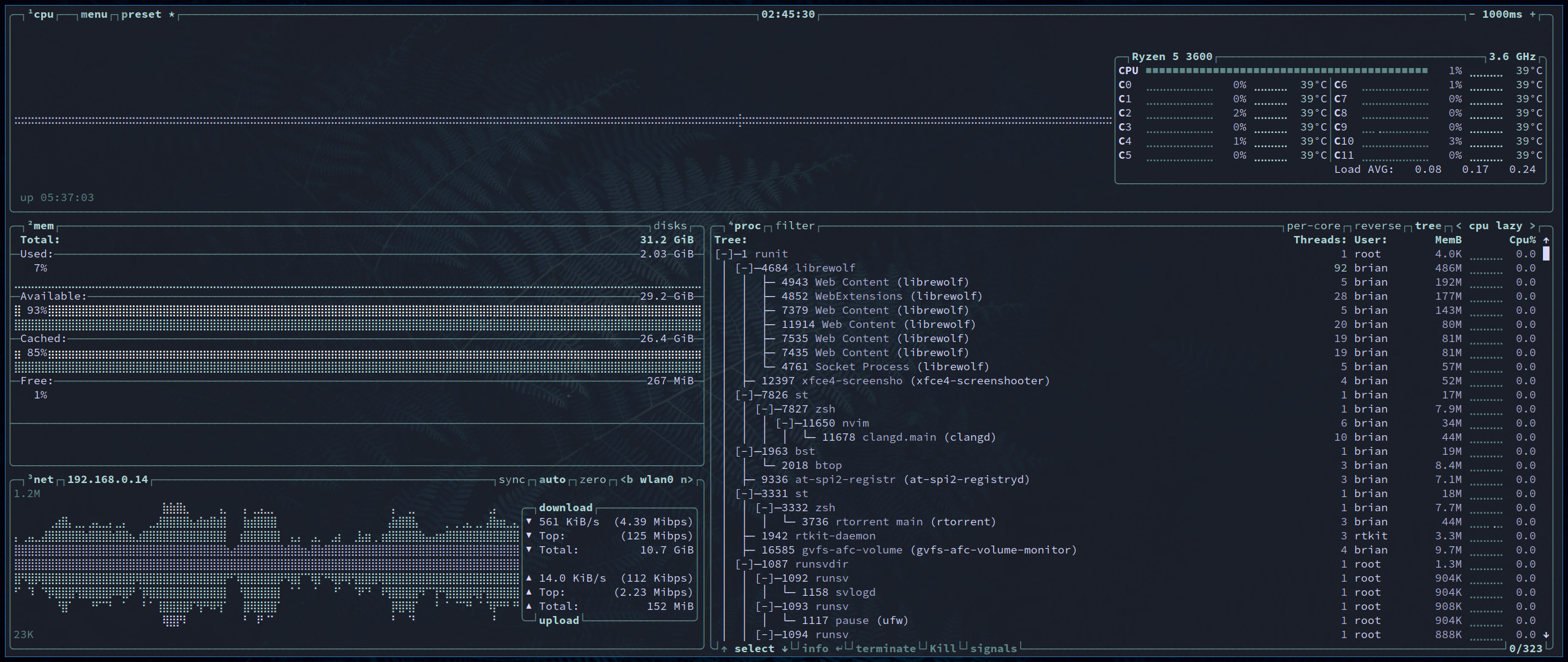Screen dimensions: 1568x662
Task: Toggle per-core CPU usage for processes
Action: [1313, 226]
